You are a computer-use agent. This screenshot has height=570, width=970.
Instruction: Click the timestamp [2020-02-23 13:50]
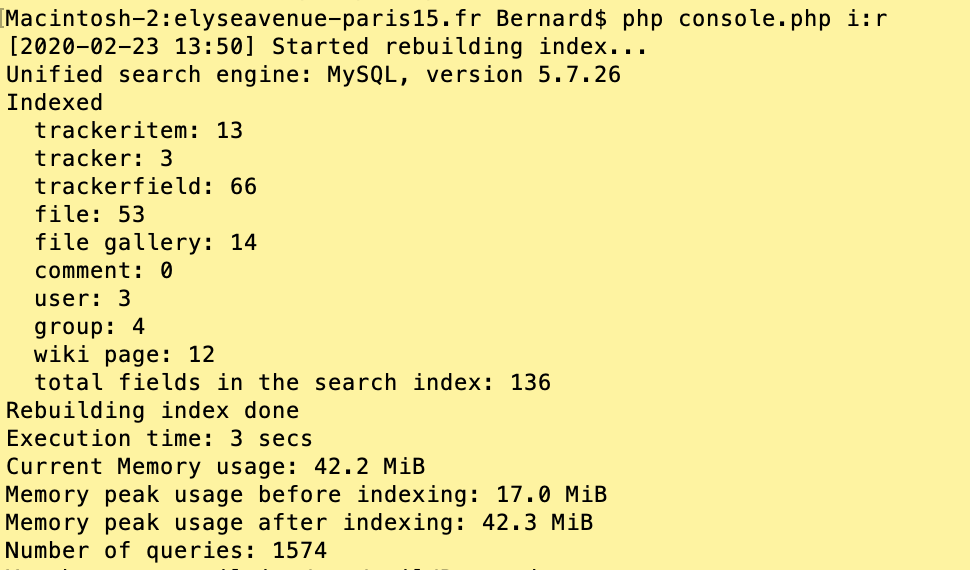tap(132, 47)
